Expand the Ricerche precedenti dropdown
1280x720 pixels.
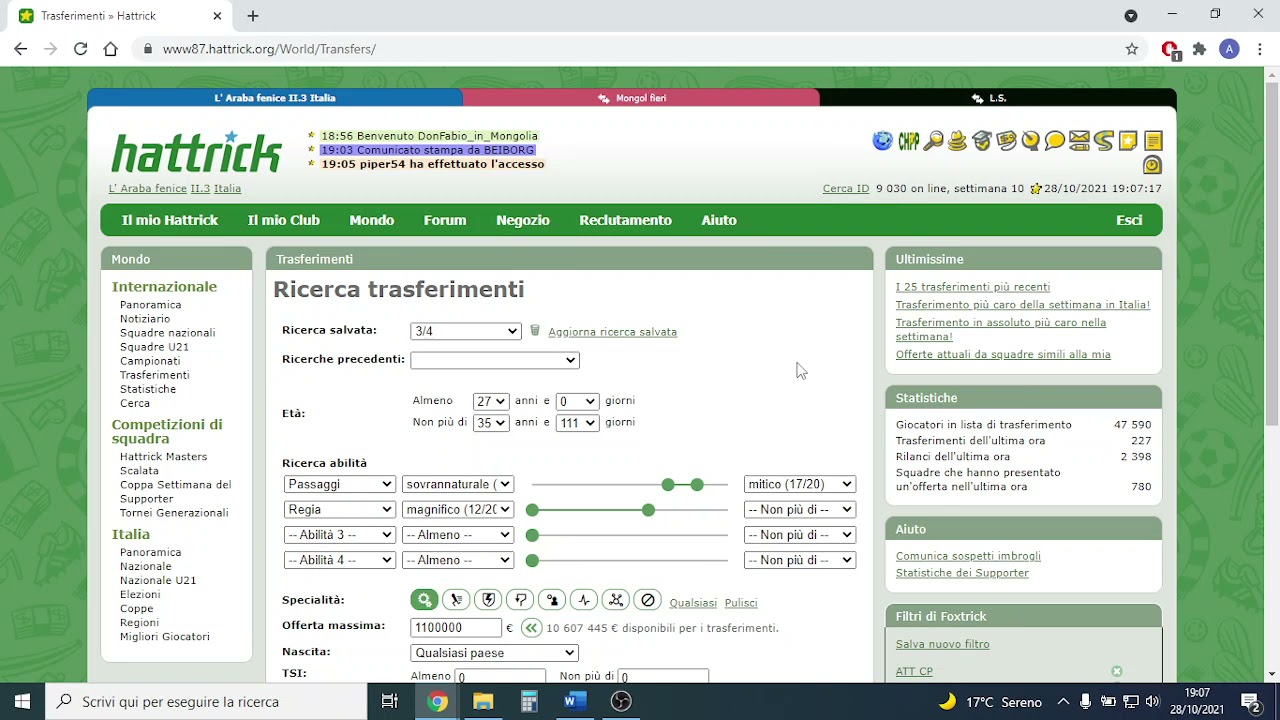[x=495, y=360]
